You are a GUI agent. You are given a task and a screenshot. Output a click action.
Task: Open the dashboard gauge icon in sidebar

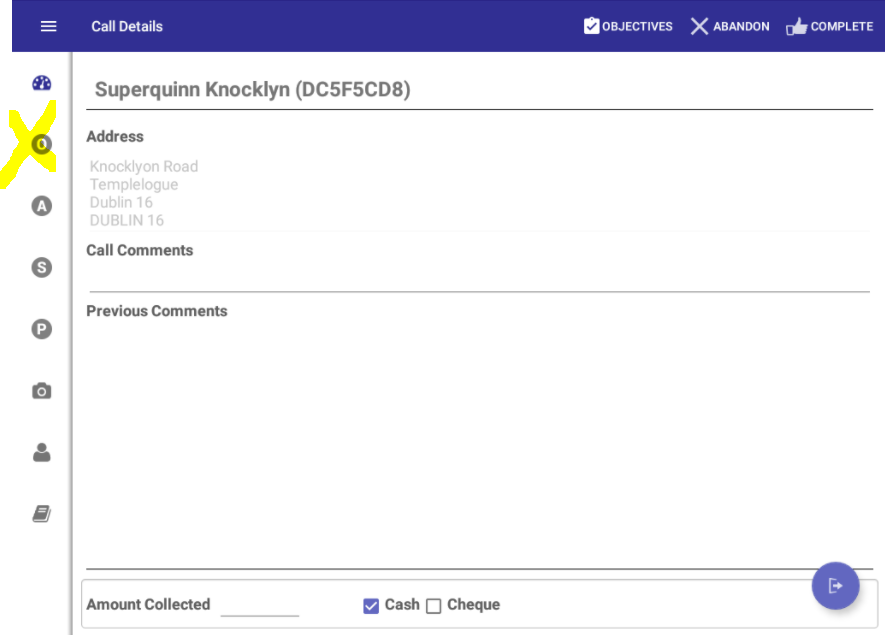[42, 83]
